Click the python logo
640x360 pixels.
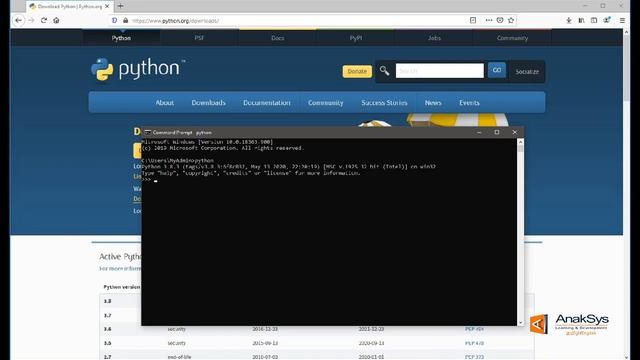pos(138,69)
